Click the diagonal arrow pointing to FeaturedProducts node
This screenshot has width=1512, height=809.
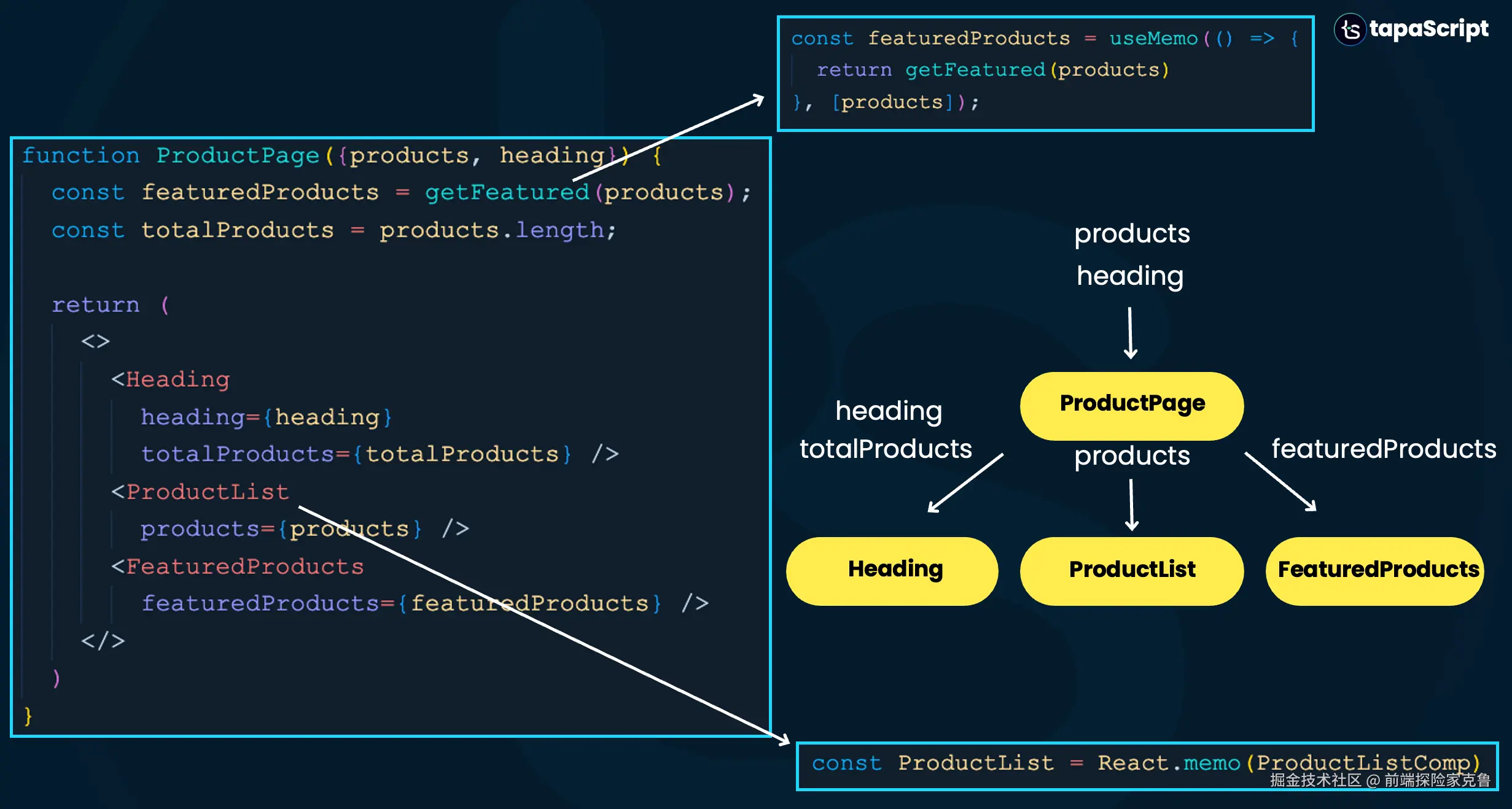[x=1281, y=481]
